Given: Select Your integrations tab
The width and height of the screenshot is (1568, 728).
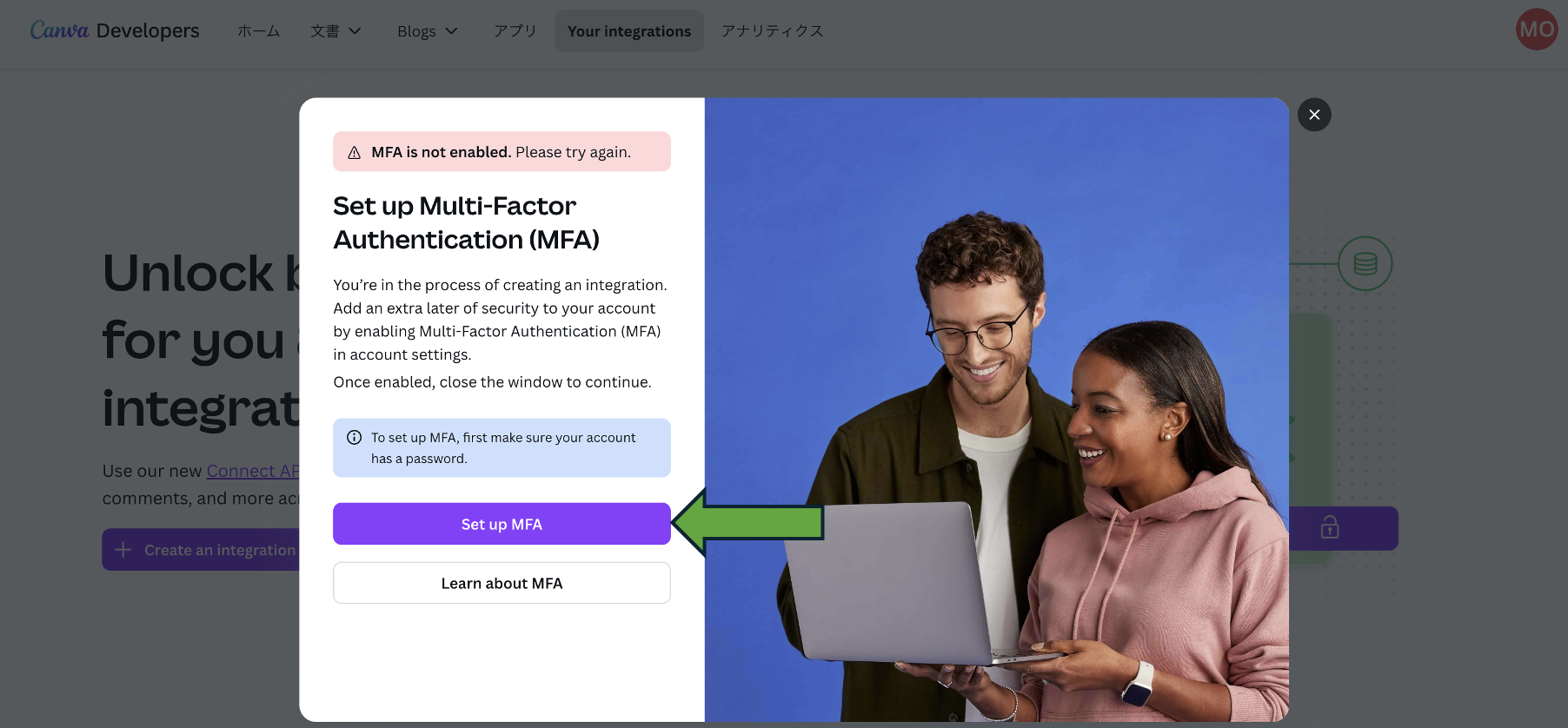Looking at the screenshot, I should pyautogui.click(x=629, y=31).
